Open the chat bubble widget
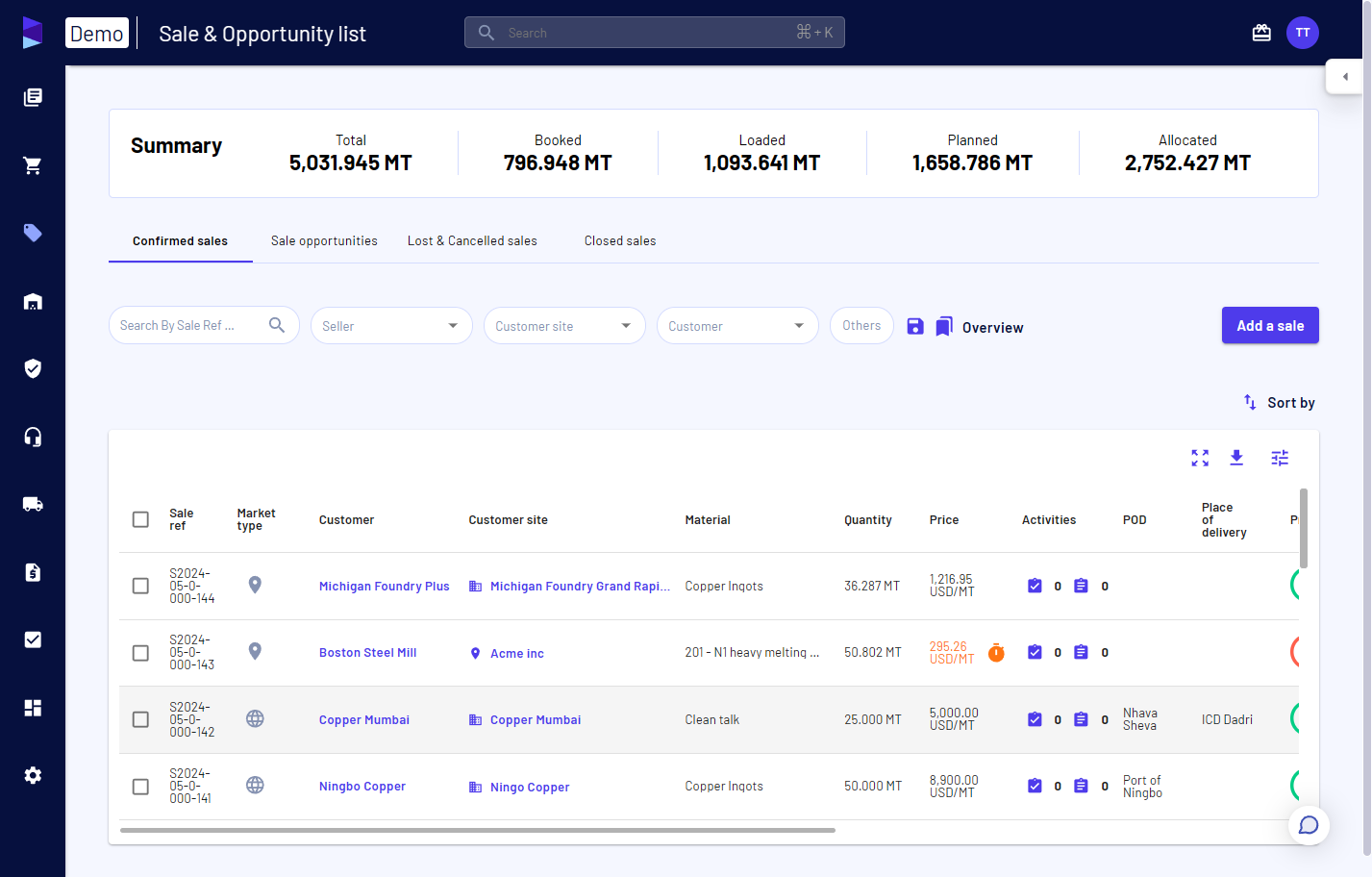Viewport: 1372px width, 877px height. 1309,825
